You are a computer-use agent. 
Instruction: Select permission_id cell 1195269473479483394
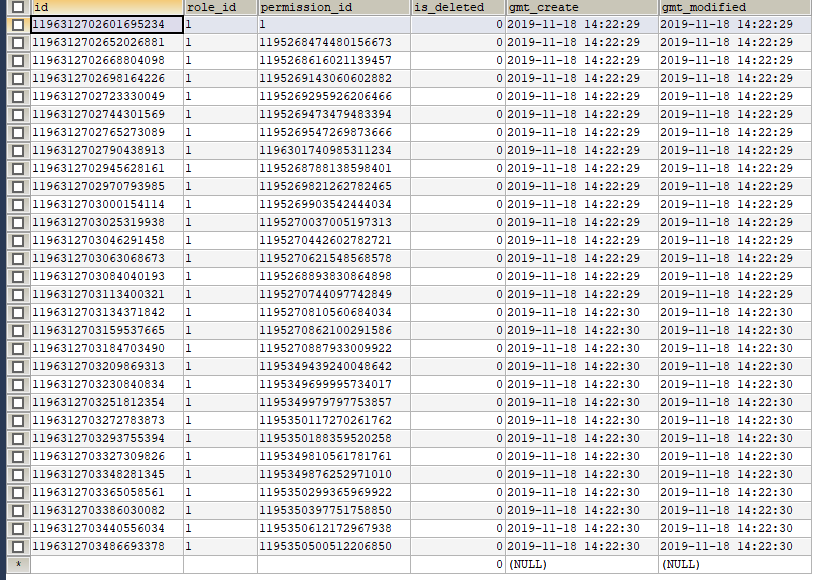[334, 115]
